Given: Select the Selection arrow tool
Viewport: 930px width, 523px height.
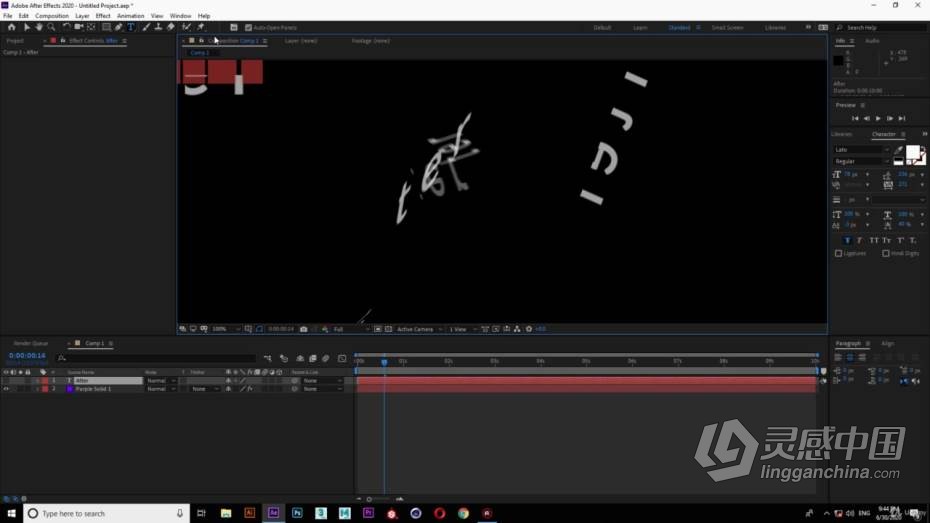Looking at the screenshot, I should (26, 27).
